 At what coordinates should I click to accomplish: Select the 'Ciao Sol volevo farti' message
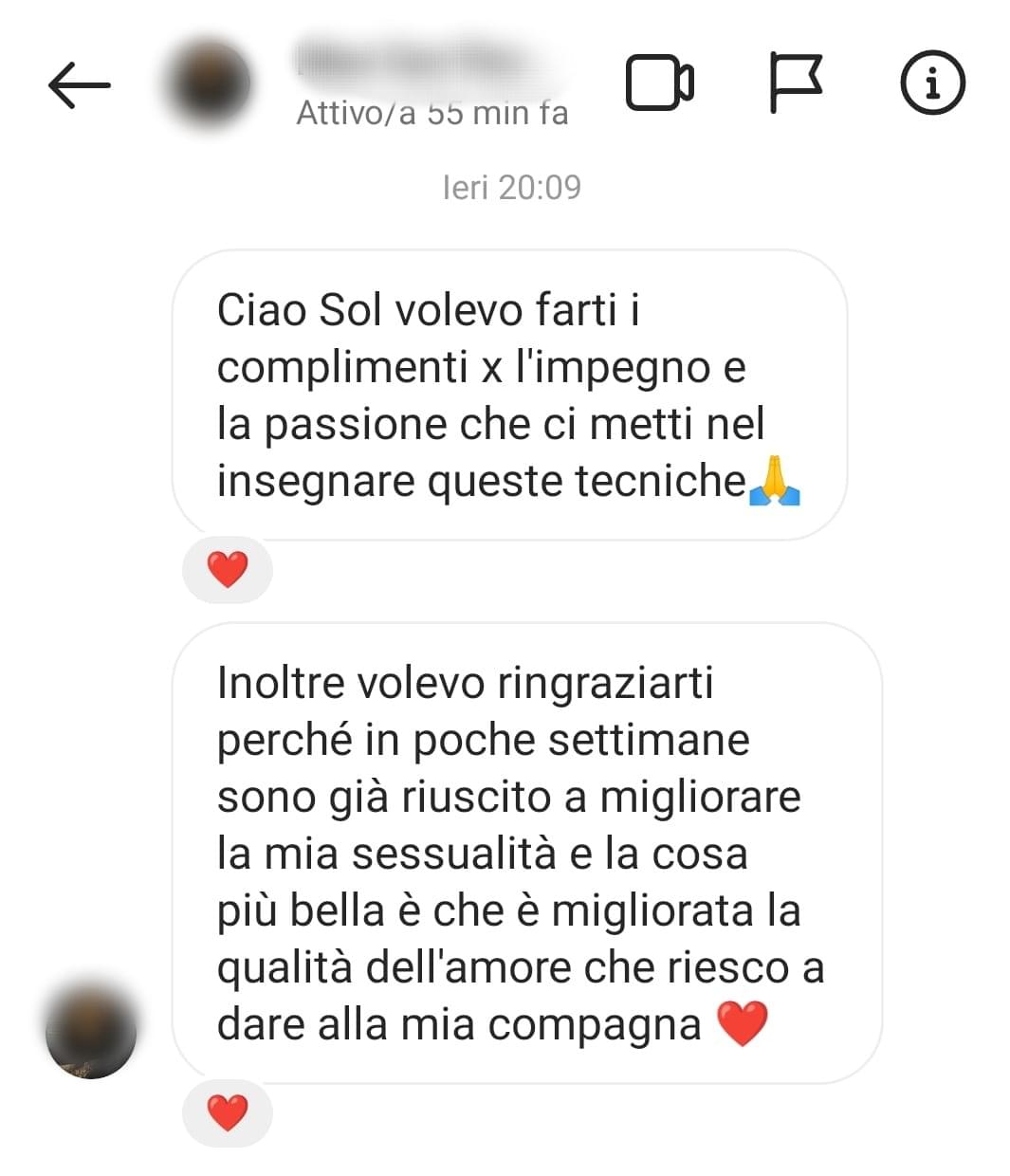click(509, 395)
